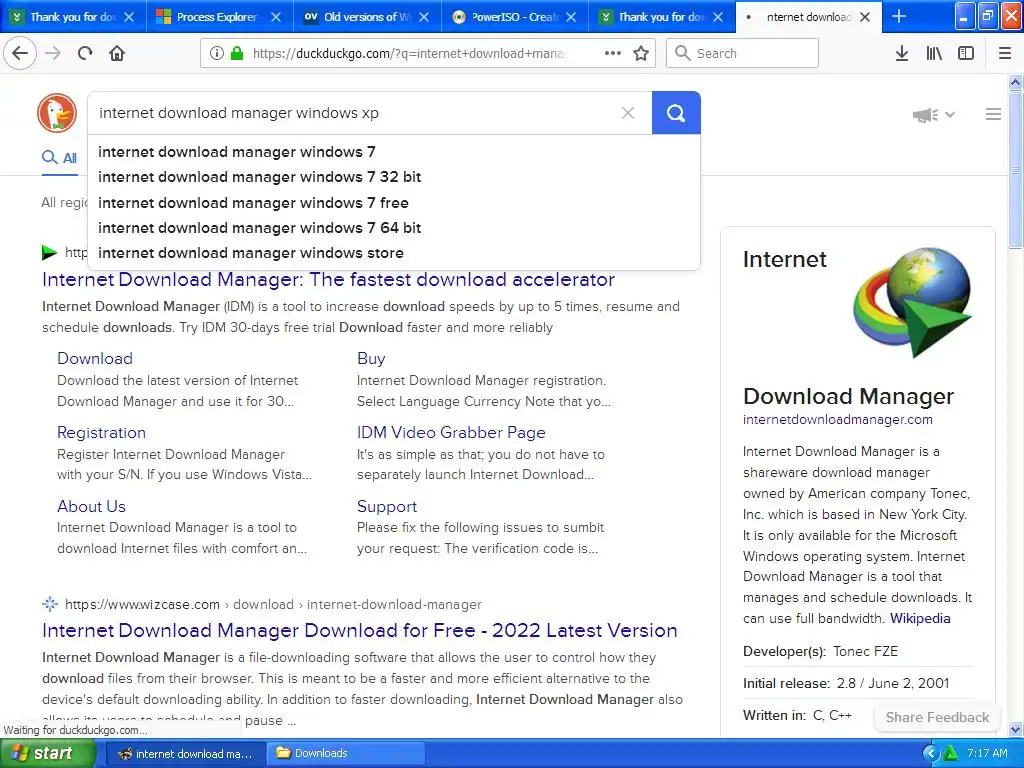
Task: Open the DuckDuckGo megaphone dropdown
Action: 934,115
